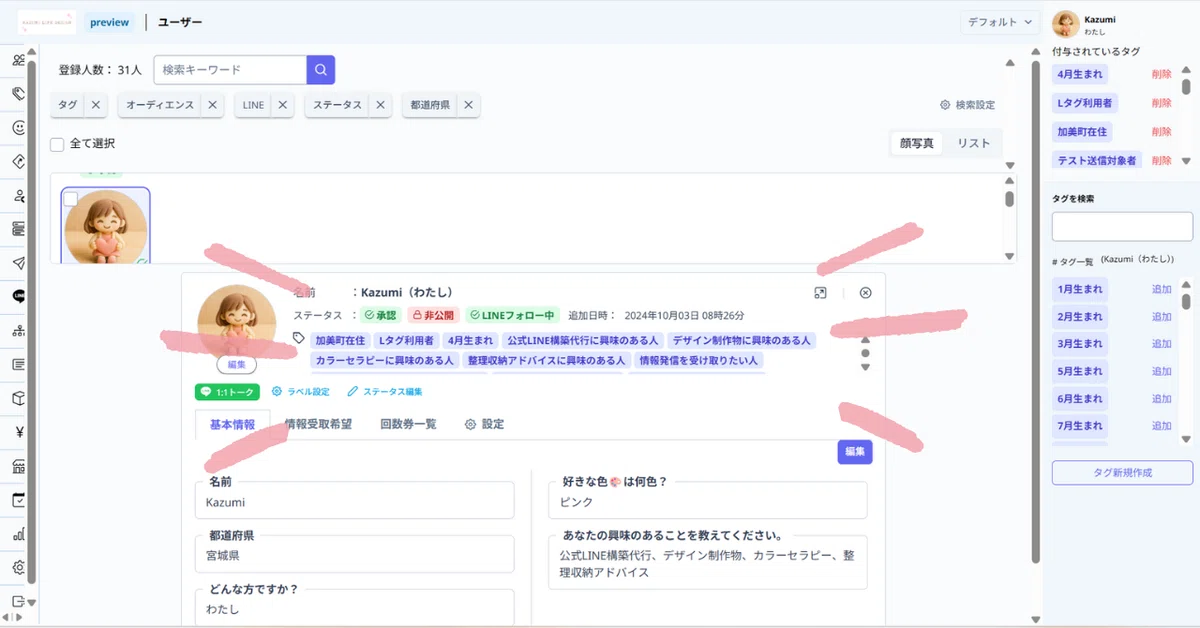Open the calendar check icon in sidebar
The width and height of the screenshot is (1200, 628).
19,500
